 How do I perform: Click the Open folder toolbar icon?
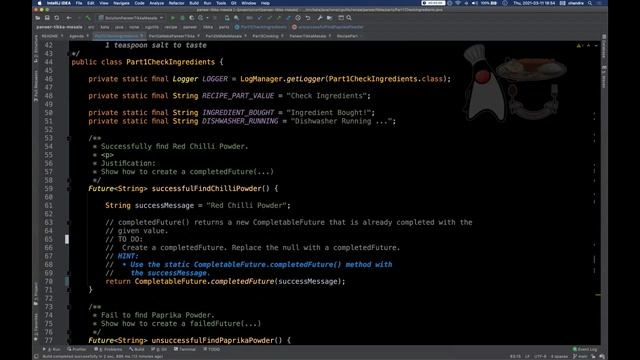point(38,18)
